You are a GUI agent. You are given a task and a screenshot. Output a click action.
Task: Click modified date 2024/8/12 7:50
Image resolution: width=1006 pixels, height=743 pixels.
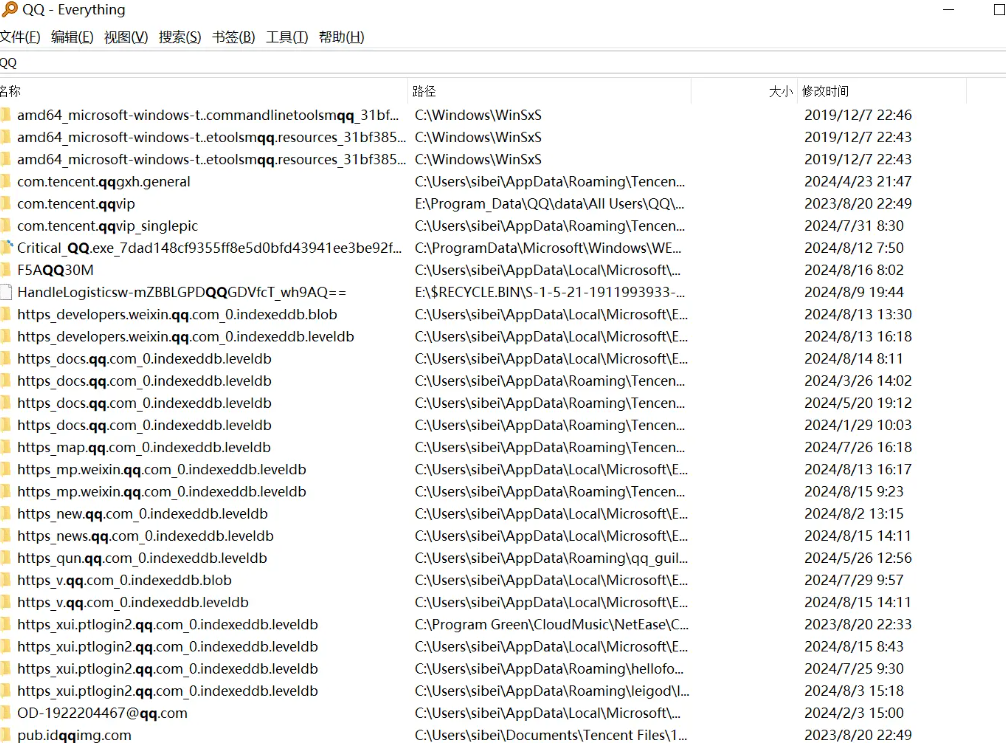(854, 248)
